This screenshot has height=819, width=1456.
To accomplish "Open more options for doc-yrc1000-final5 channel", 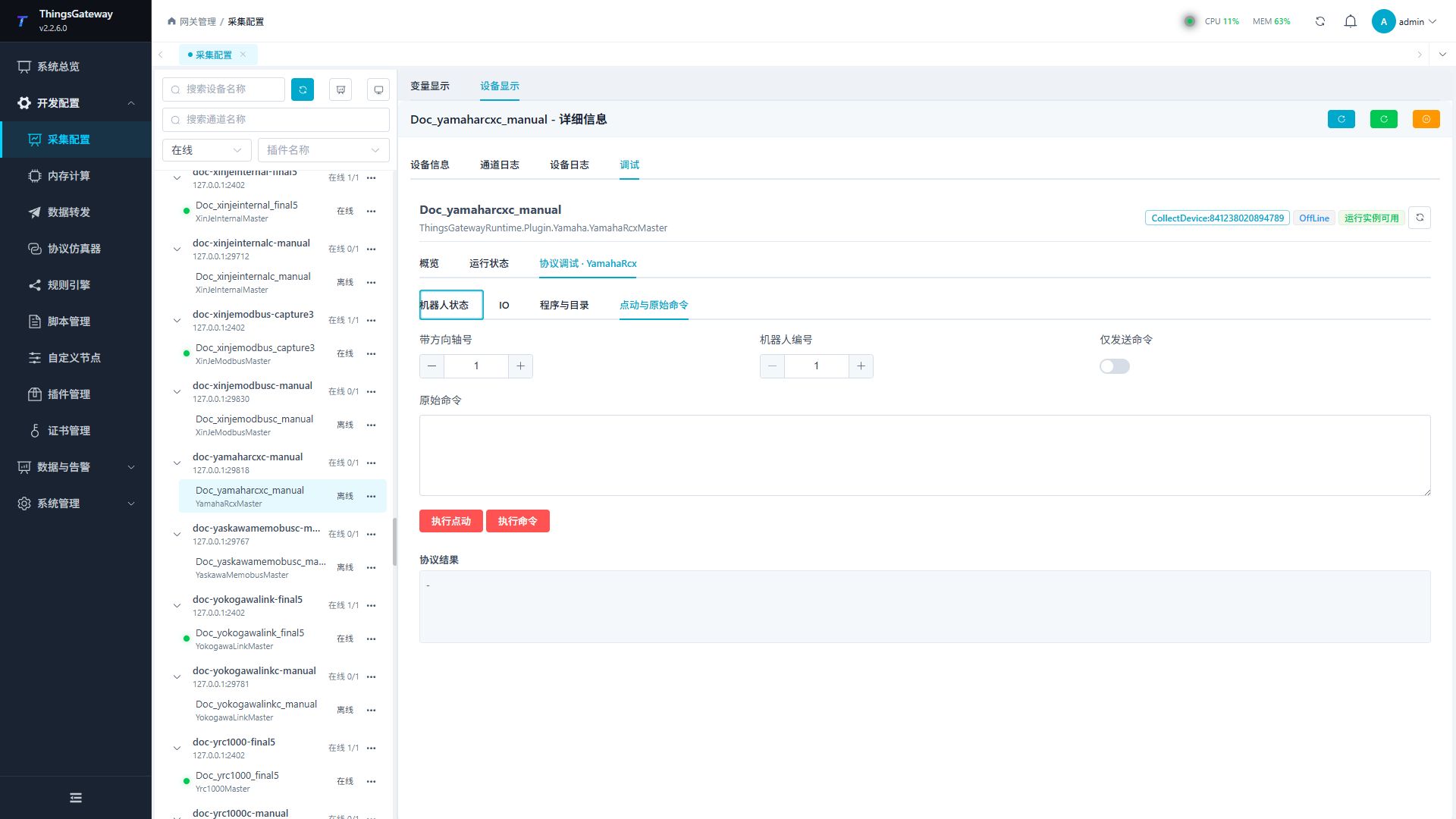I will (x=371, y=748).
